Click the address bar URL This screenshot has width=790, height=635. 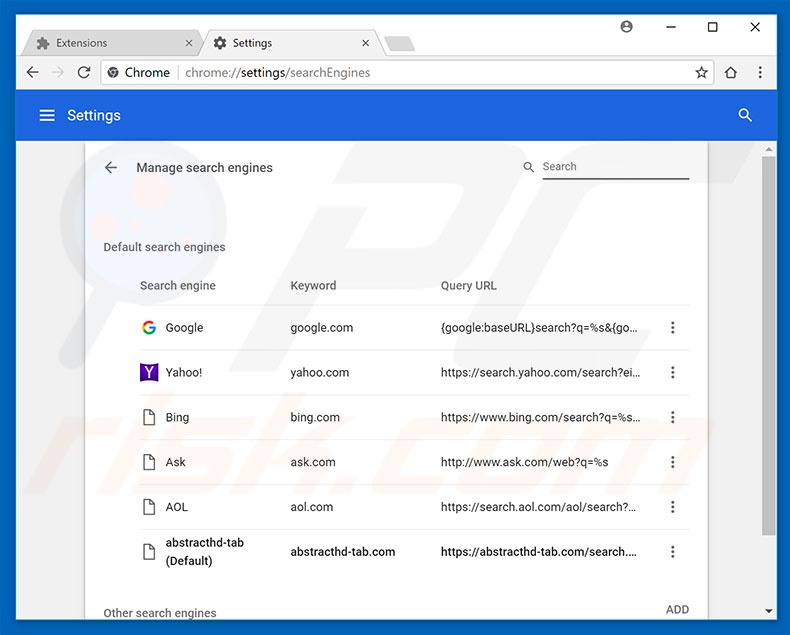pyautogui.click(x=278, y=73)
